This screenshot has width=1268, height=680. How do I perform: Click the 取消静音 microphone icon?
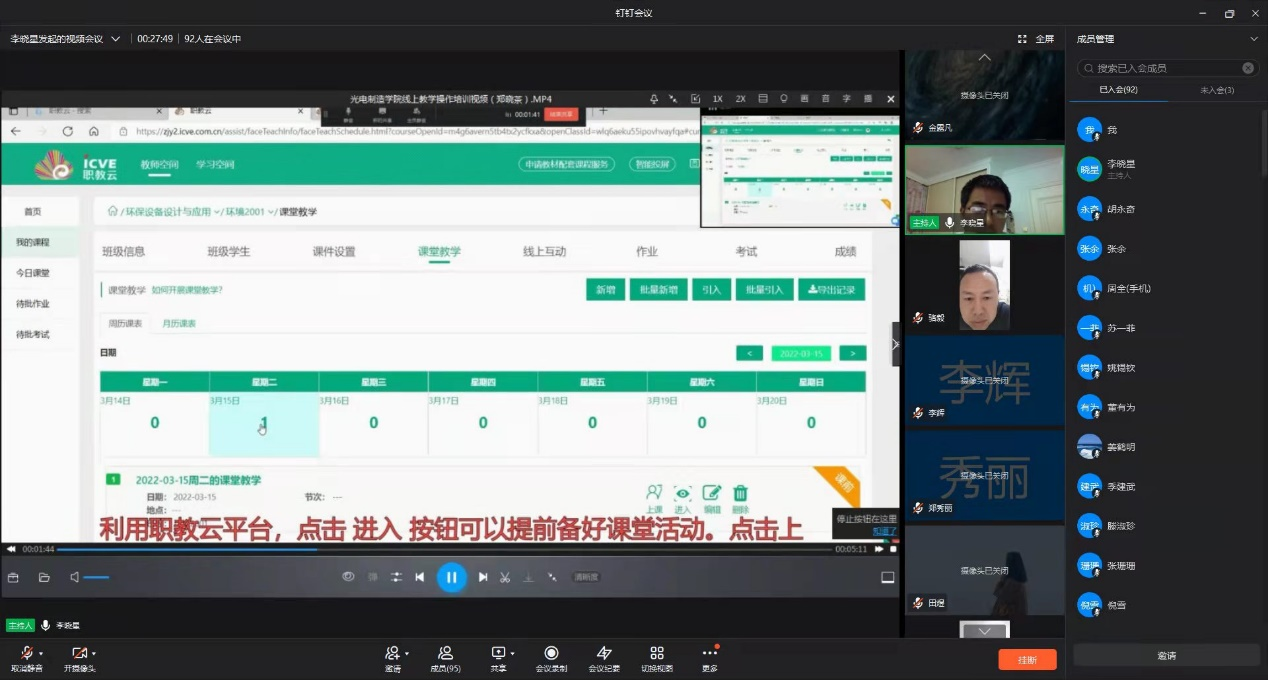(26, 653)
